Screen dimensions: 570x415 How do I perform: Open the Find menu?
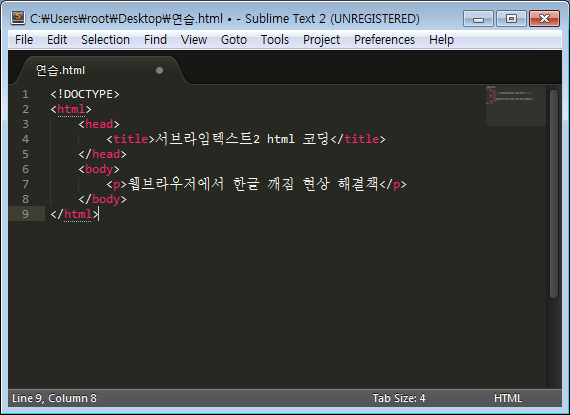[x=155, y=40]
